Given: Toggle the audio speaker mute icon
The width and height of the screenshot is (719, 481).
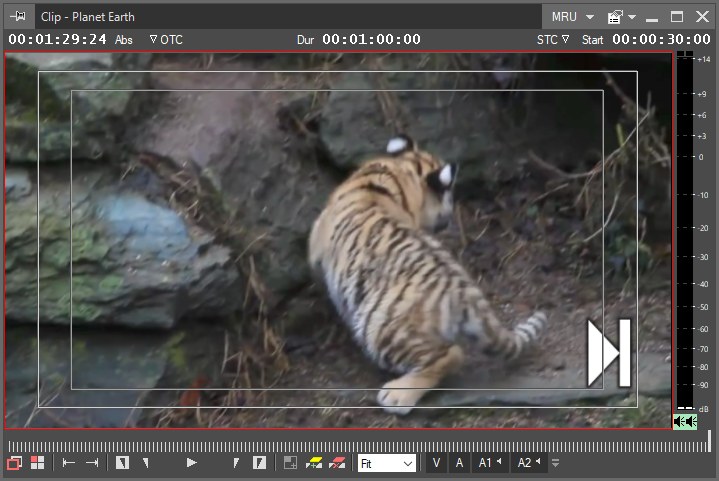Looking at the screenshot, I should pos(684,422).
